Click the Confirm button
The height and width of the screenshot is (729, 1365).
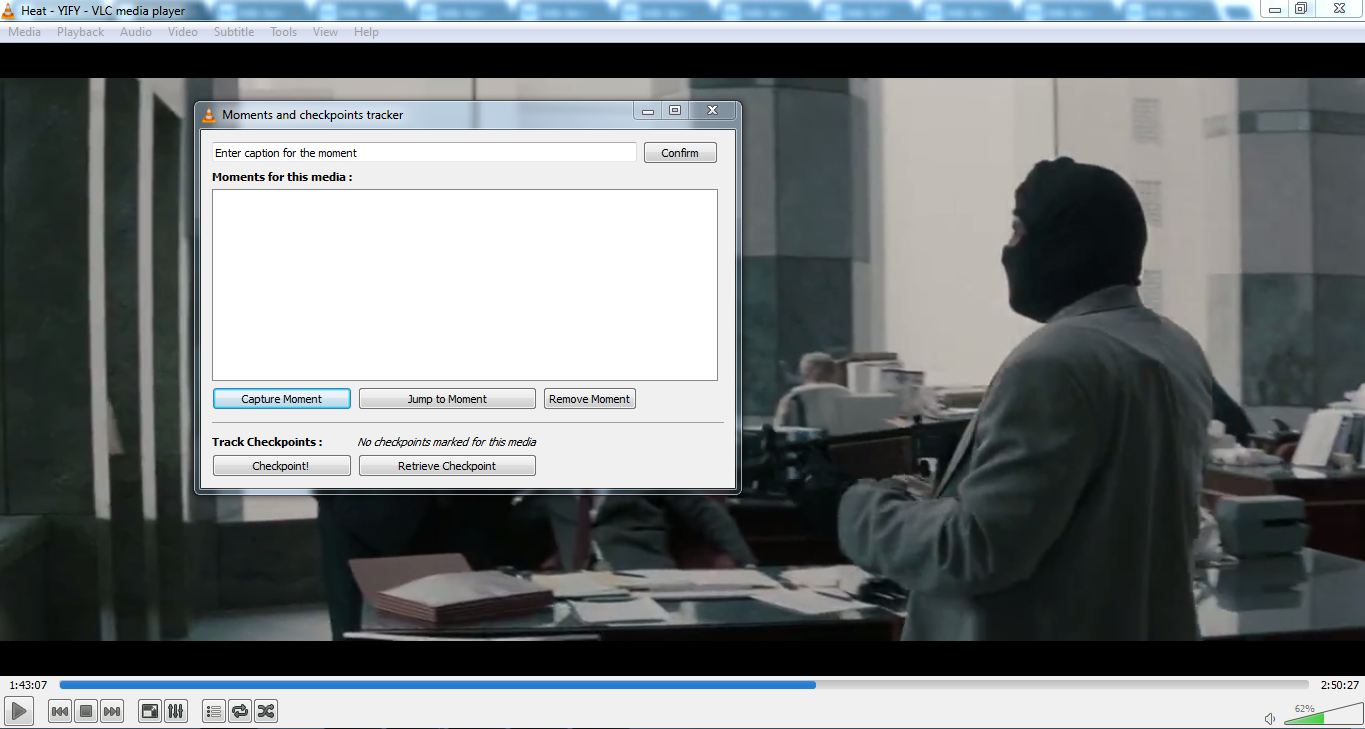[x=680, y=153]
